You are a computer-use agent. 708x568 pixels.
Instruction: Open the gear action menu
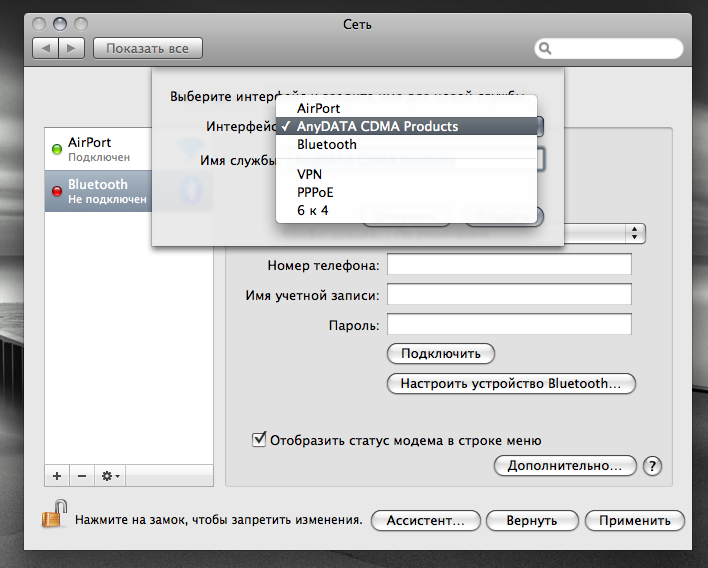pos(110,476)
